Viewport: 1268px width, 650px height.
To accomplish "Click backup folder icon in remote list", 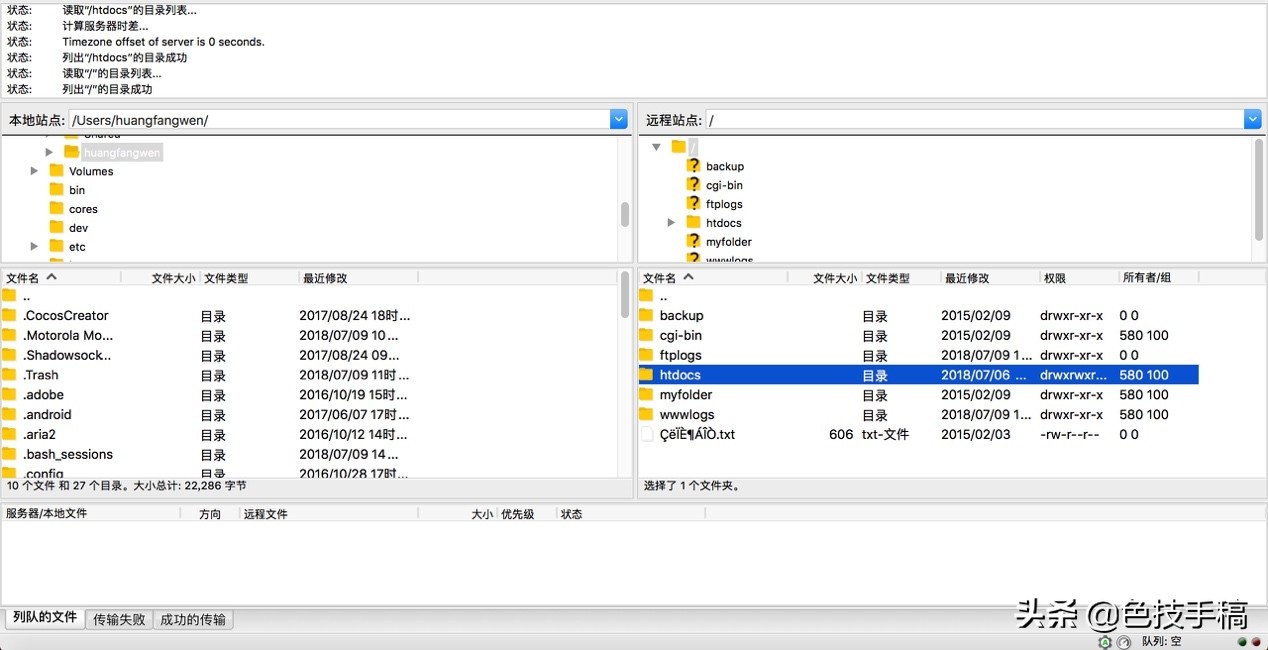I will (x=646, y=315).
